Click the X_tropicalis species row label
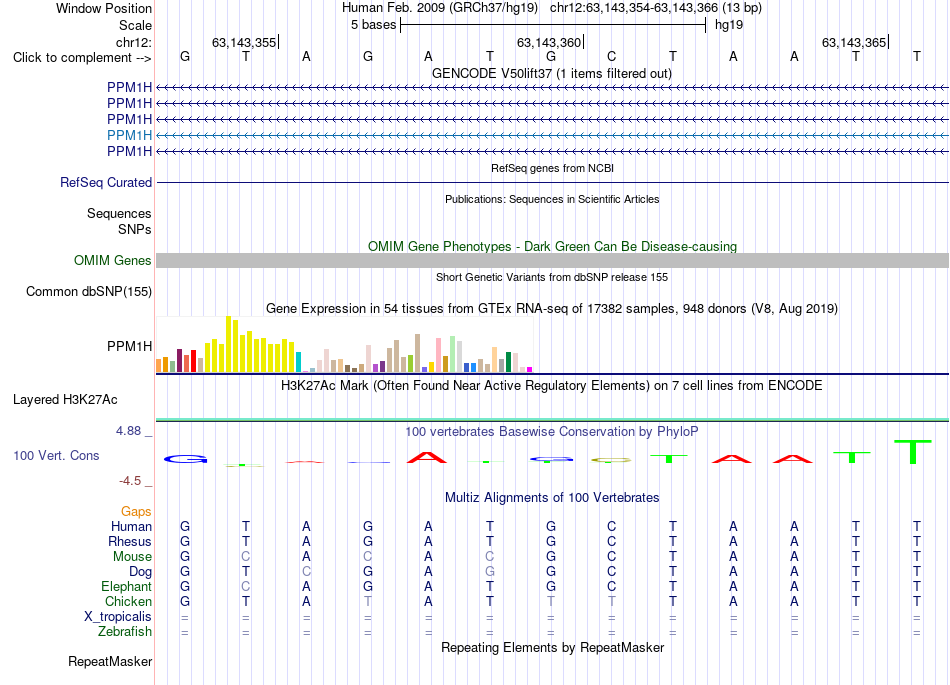 118,617
